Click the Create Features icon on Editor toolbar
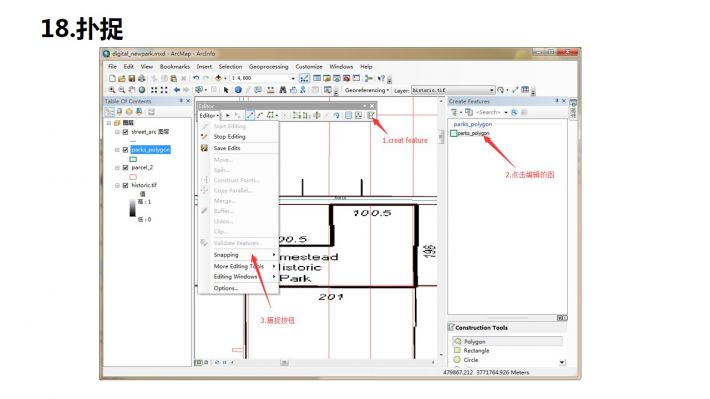Screen dimensions: 710x399 click(371, 115)
